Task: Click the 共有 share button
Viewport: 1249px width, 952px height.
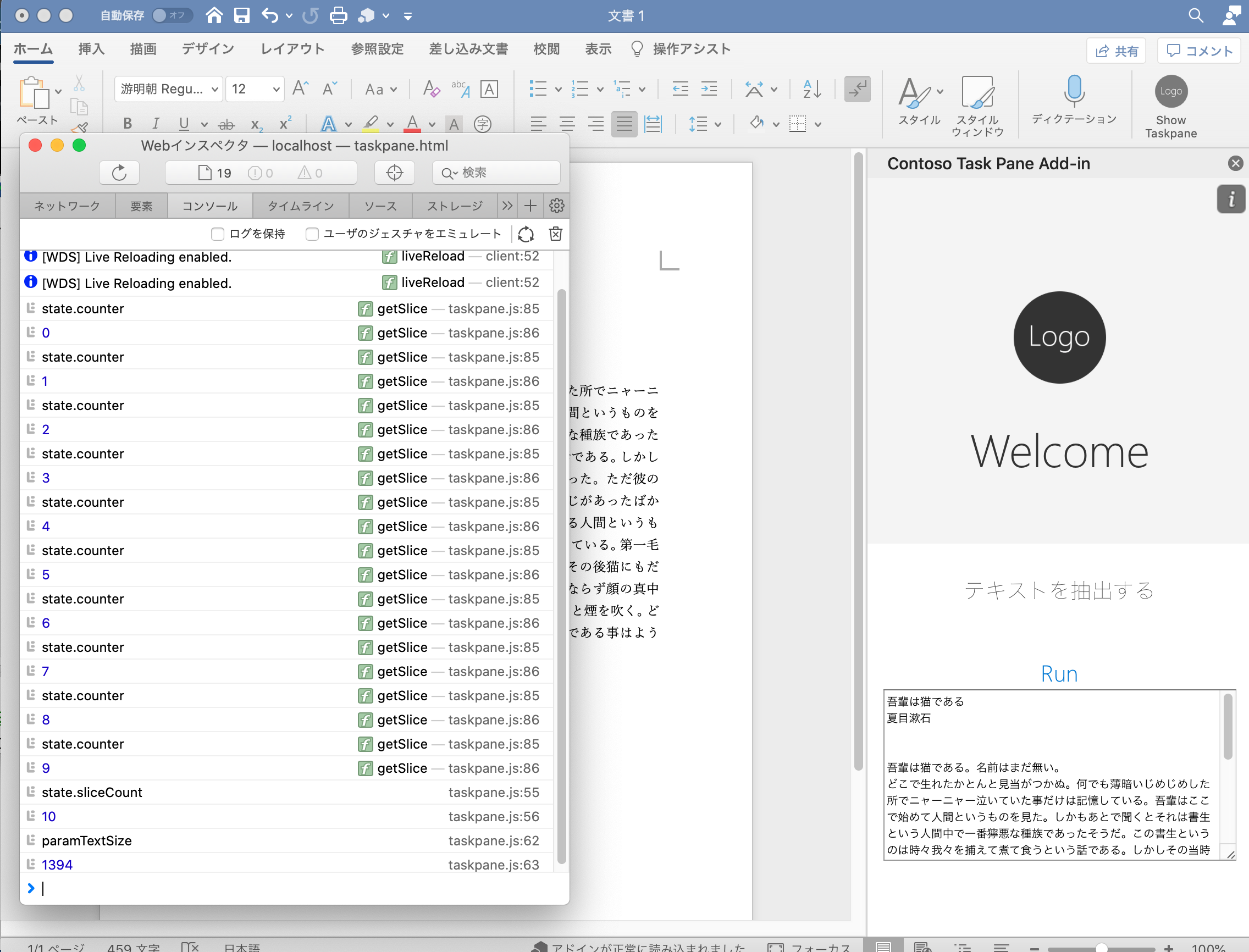Action: [1116, 51]
